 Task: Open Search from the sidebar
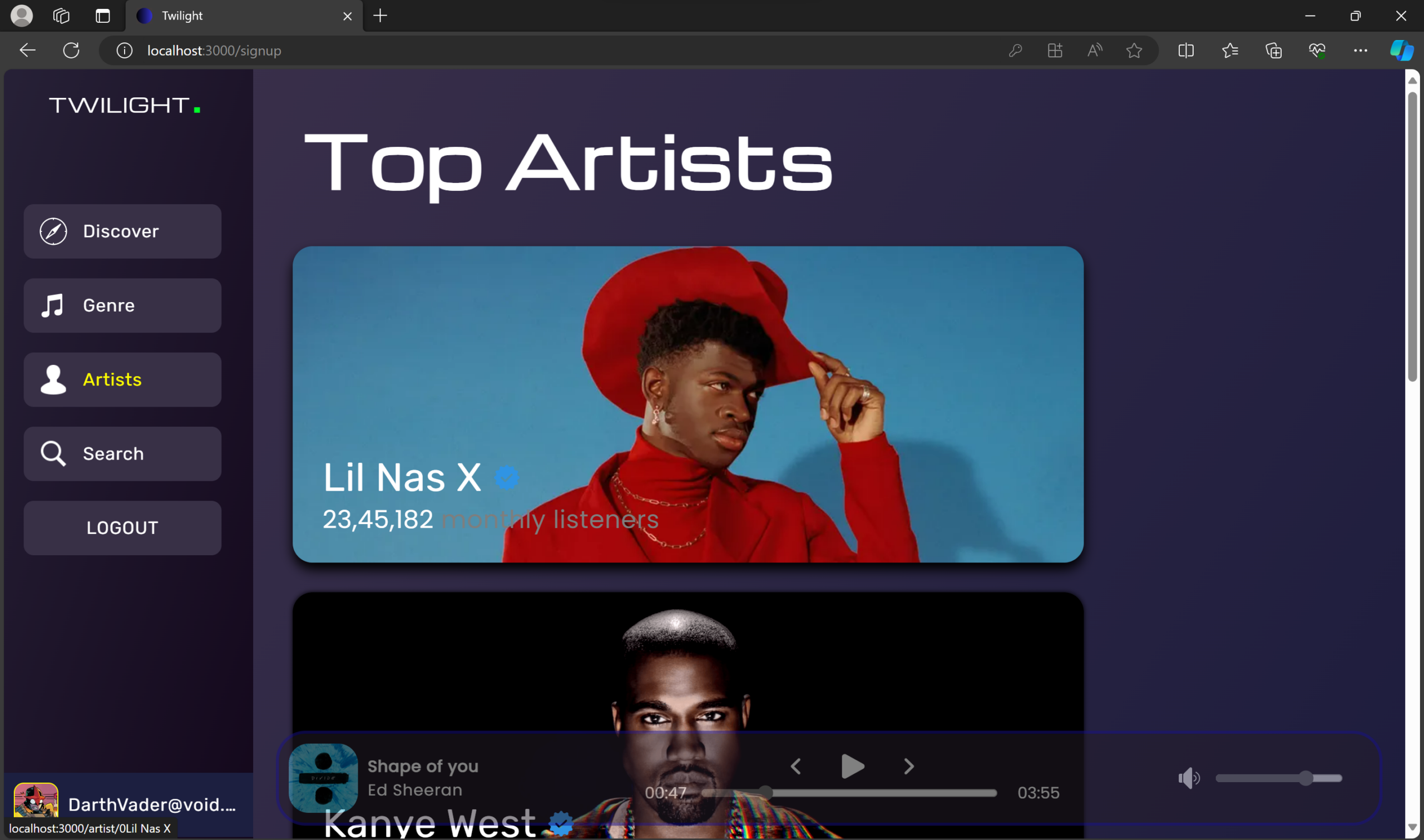pyautogui.click(x=122, y=454)
